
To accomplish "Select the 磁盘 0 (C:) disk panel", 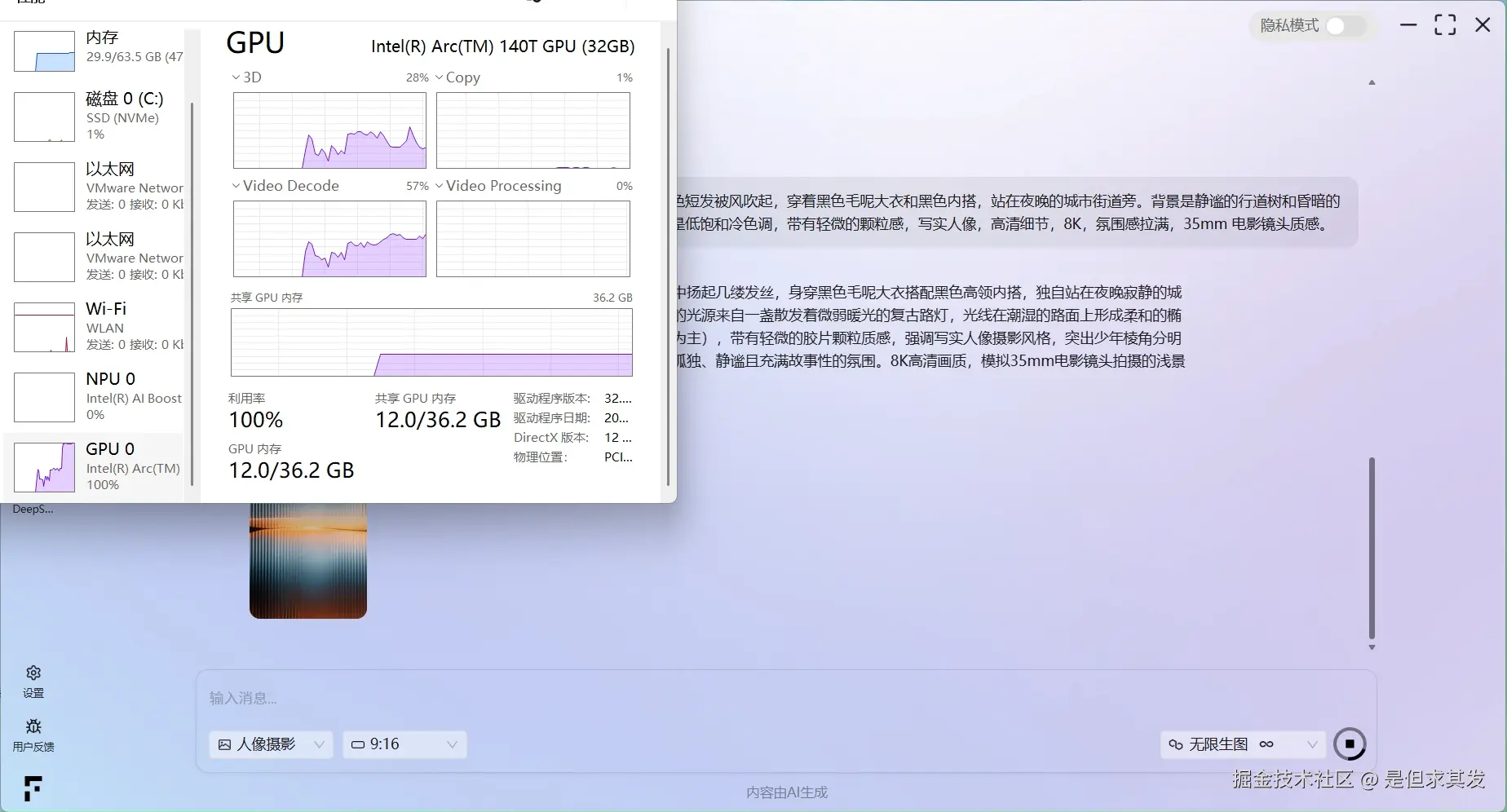I will pos(98,117).
